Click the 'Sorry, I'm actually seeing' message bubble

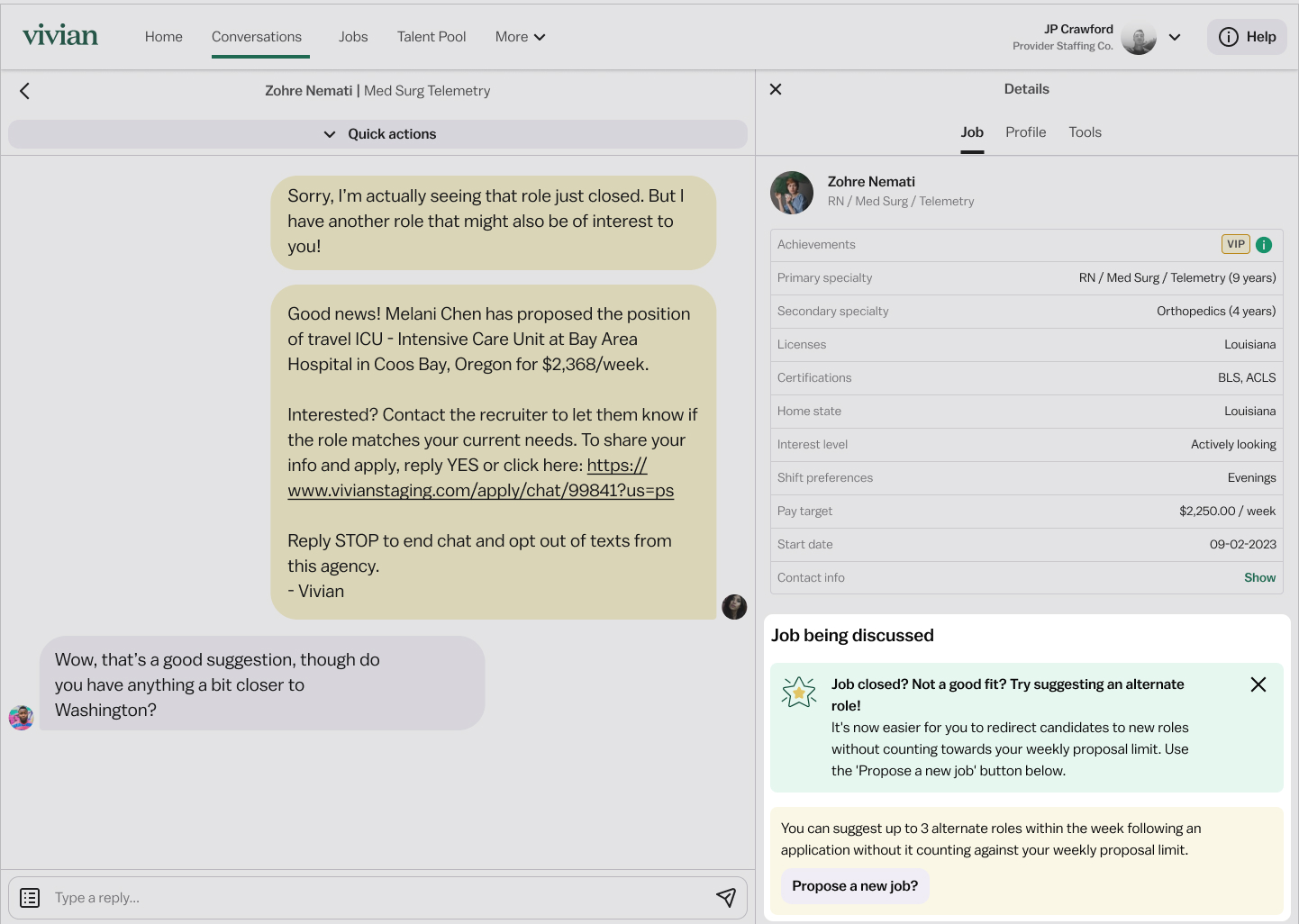tap(494, 222)
